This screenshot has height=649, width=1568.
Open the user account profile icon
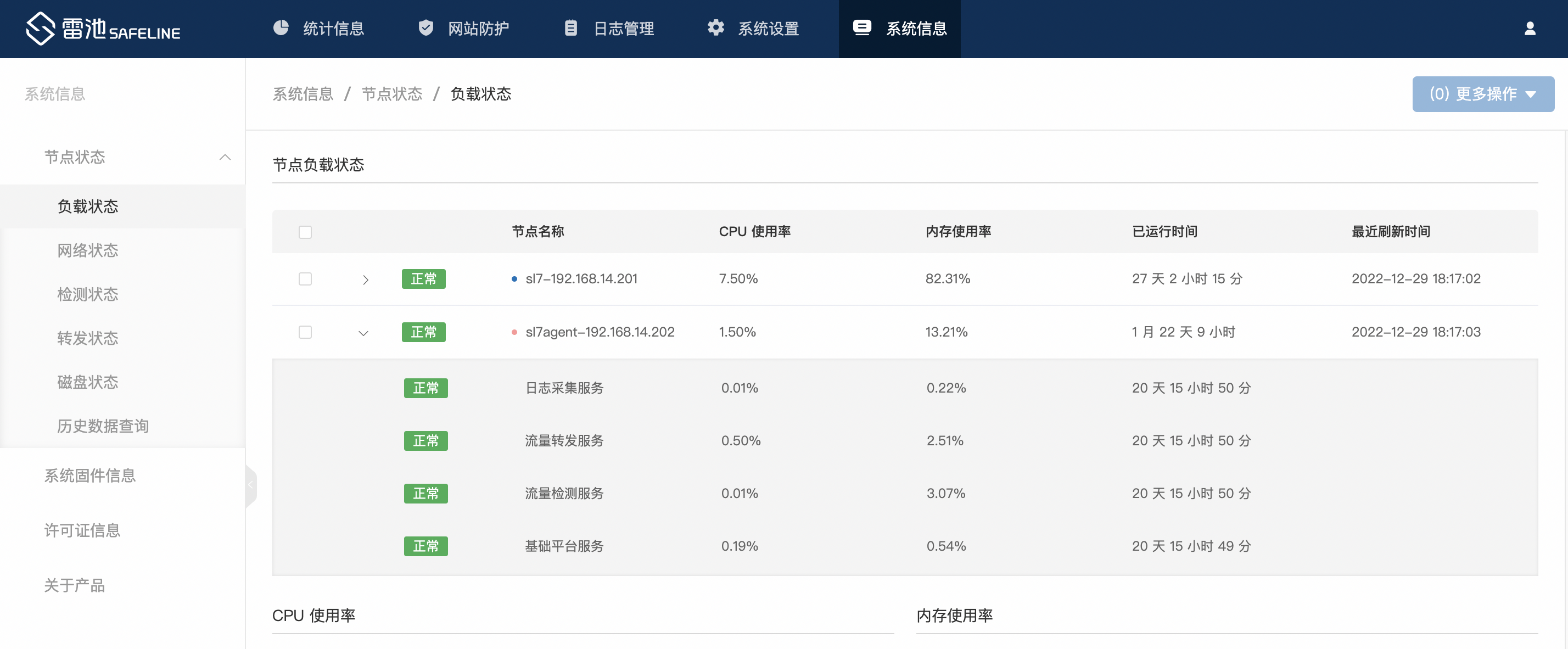1530,29
